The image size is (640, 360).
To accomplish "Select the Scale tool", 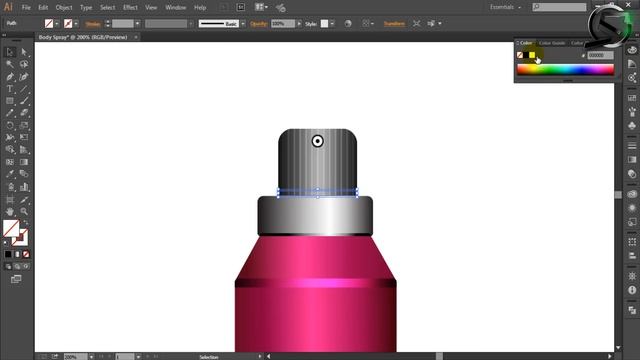I will [24, 125].
